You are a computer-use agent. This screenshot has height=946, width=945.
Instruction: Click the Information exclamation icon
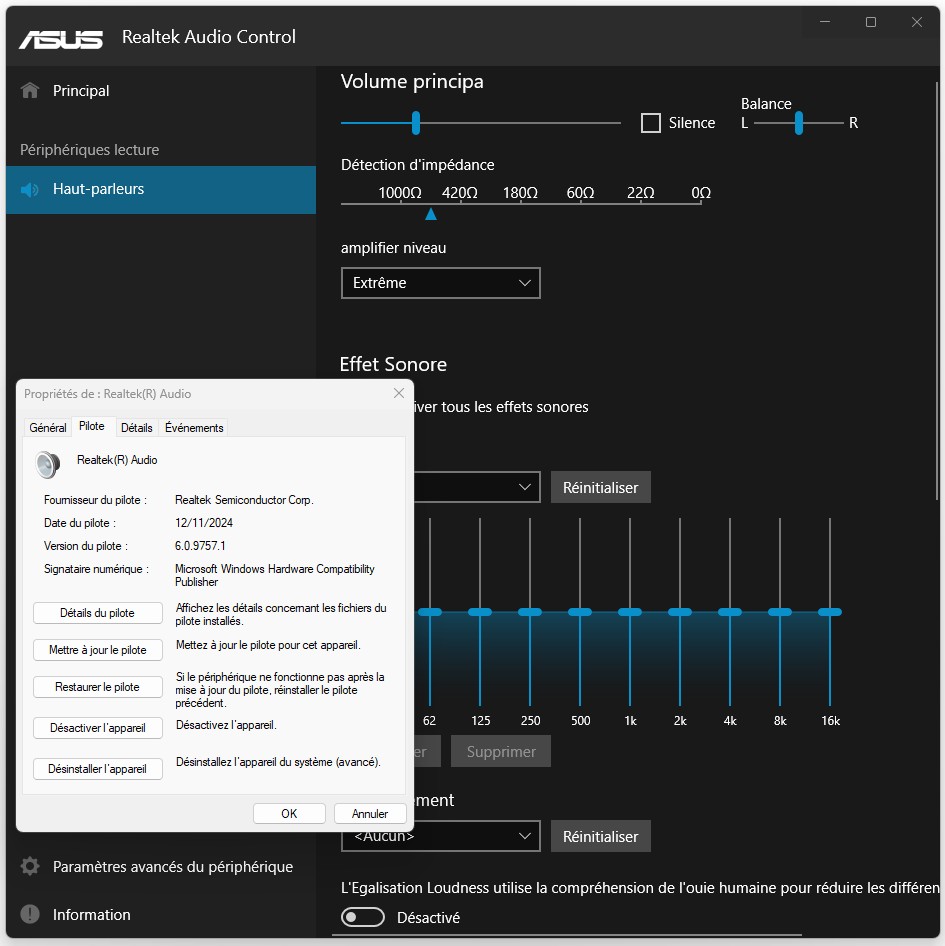coord(30,915)
